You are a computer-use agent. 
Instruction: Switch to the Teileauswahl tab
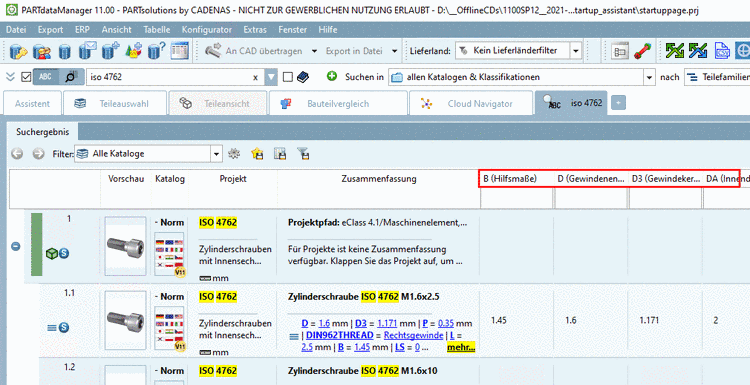point(116,103)
